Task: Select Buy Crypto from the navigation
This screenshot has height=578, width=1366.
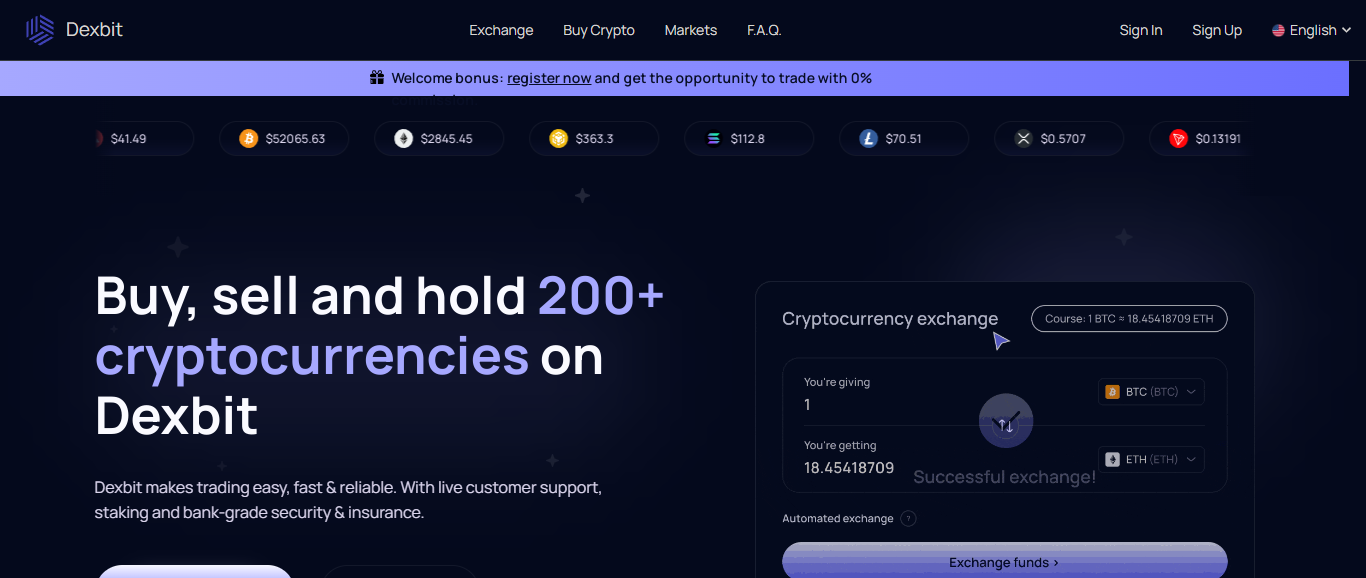Action: click(x=598, y=29)
